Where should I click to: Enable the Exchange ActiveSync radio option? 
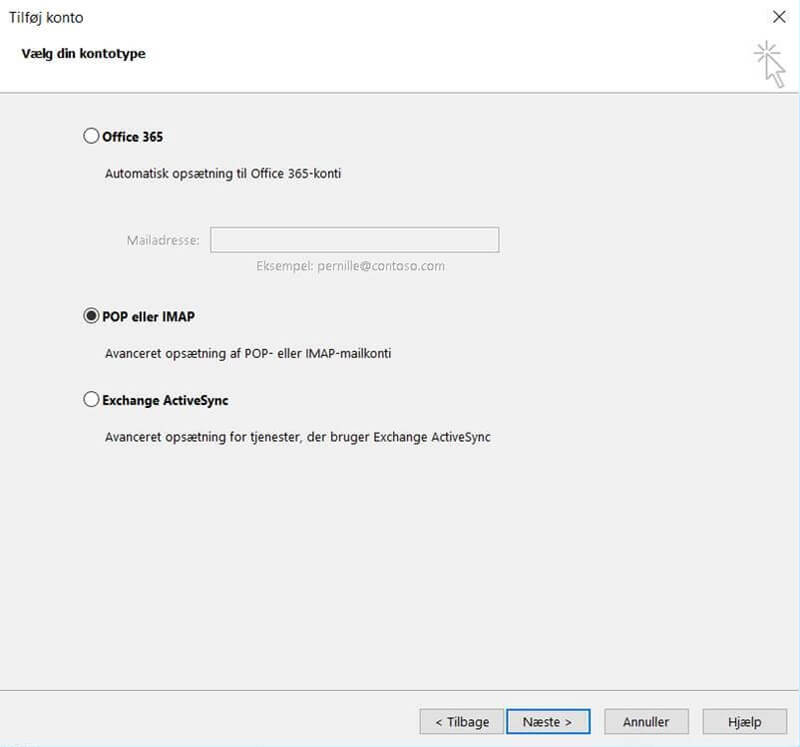click(92, 400)
